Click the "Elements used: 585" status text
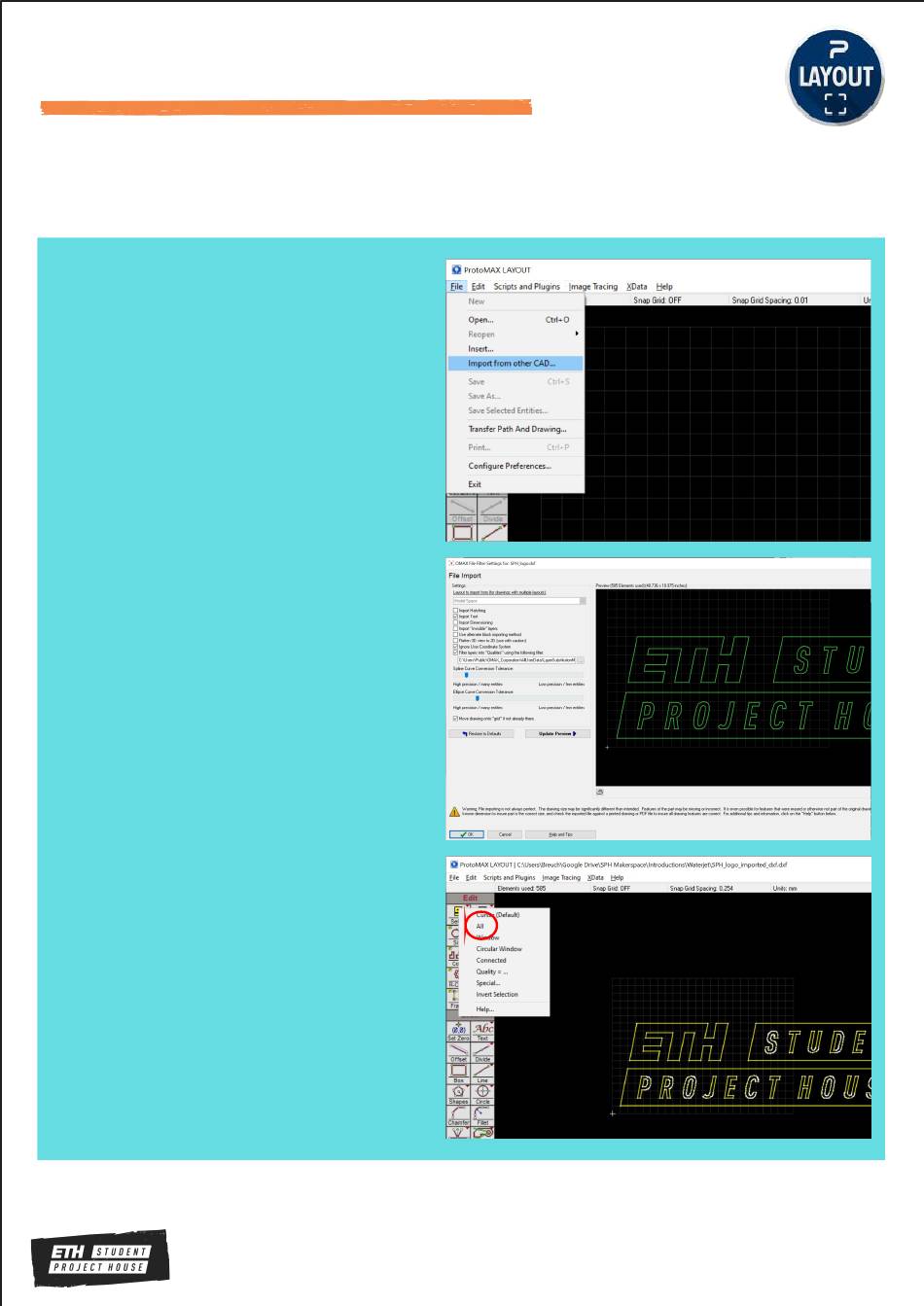Image resolution: width=924 pixels, height=1306 pixels. tap(521, 888)
